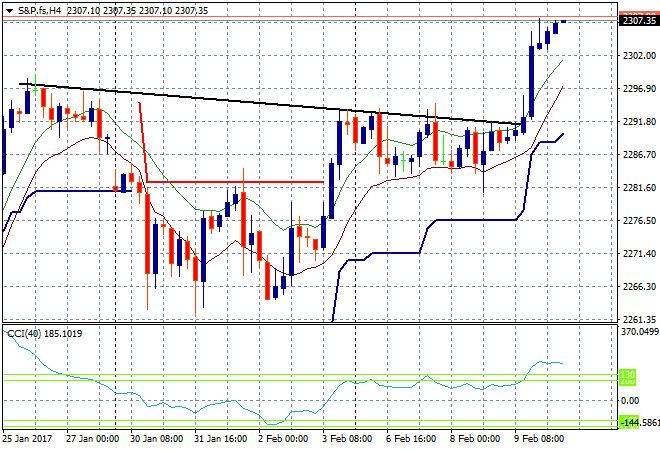Viewport: 660px width, 450px height.
Task: Click the 31 Jan 16:00 time label
Action: click(x=221, y=439)
